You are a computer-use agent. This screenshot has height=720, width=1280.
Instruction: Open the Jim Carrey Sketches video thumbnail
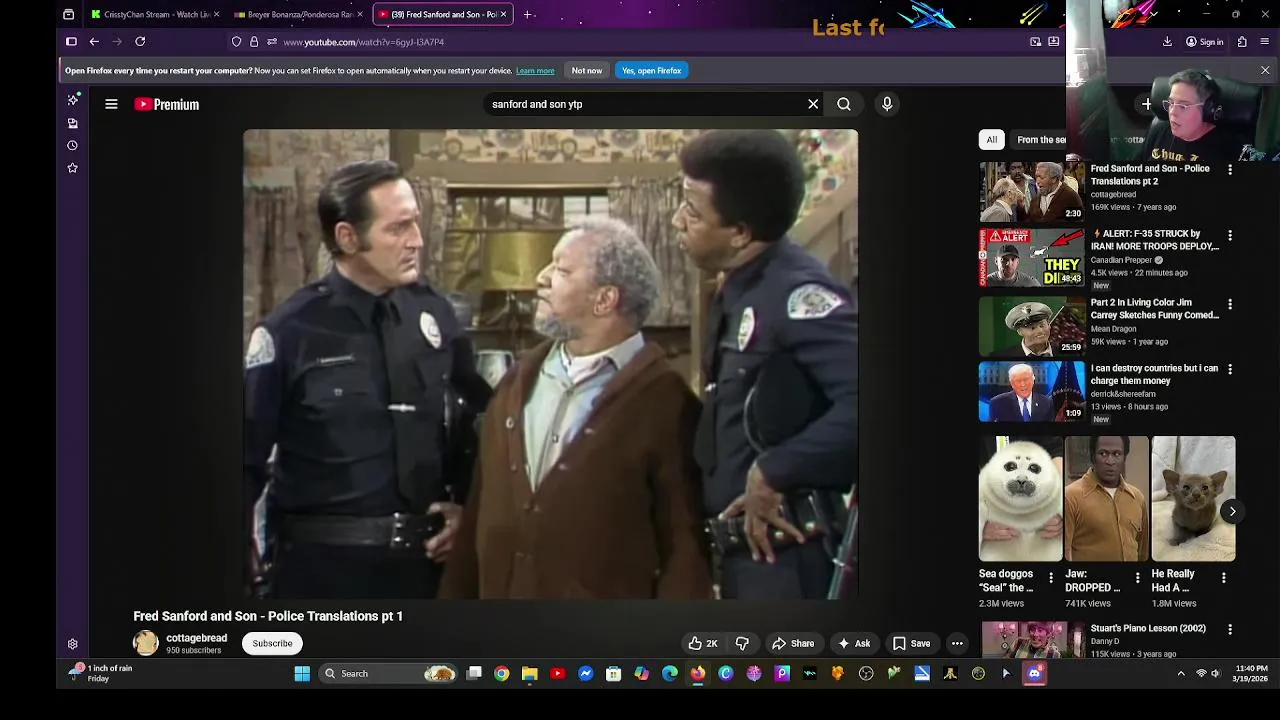(x=1031, y=326)
